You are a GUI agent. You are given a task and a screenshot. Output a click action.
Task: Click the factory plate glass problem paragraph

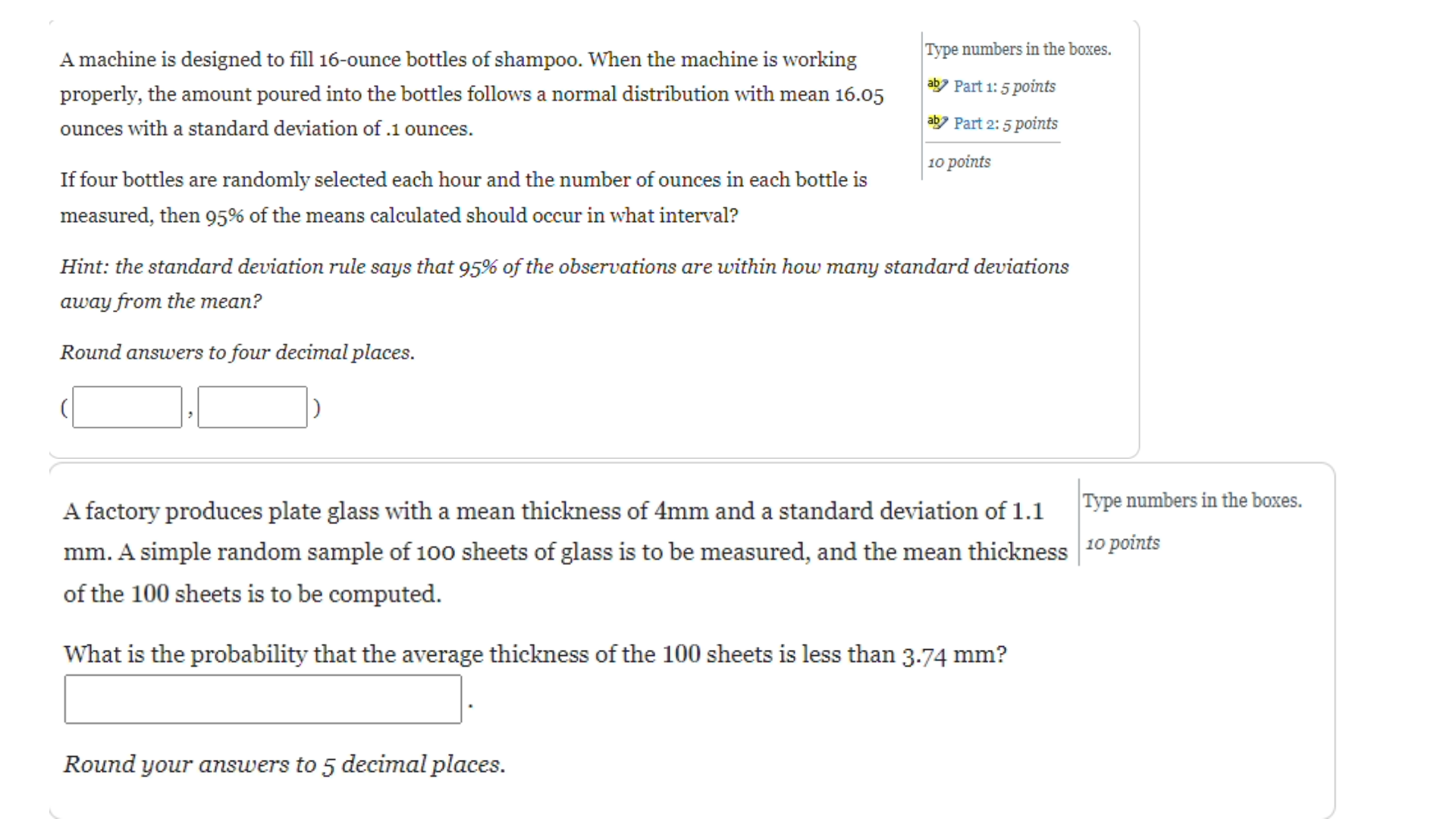pyautogui.click(x=565, y=552)
